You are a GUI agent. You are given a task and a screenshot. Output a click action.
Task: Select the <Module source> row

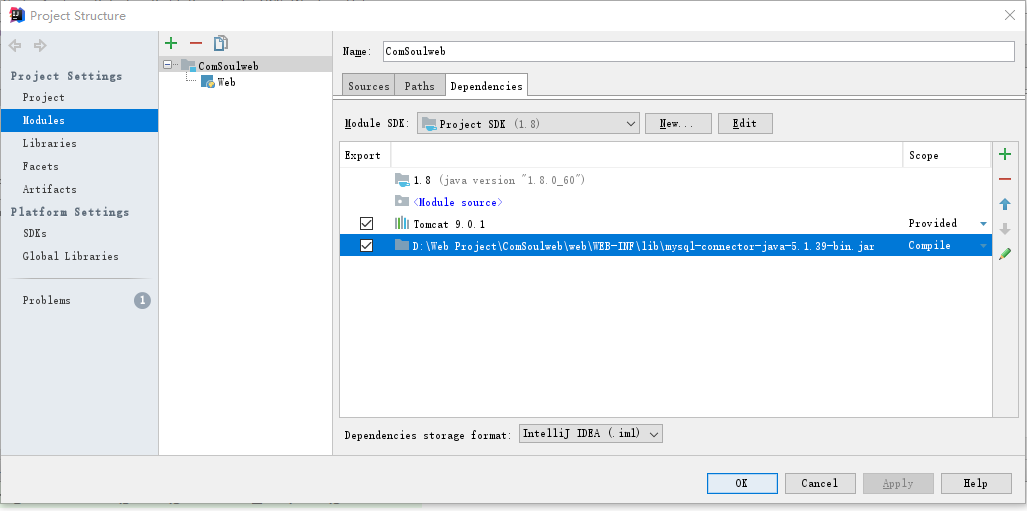tap(665, 202)
